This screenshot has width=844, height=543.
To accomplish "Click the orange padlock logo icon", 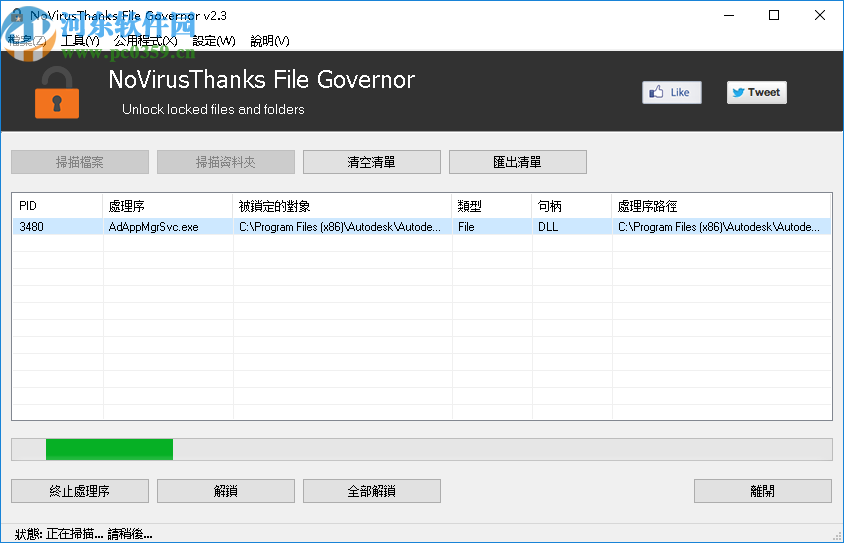I will [57, 93].
